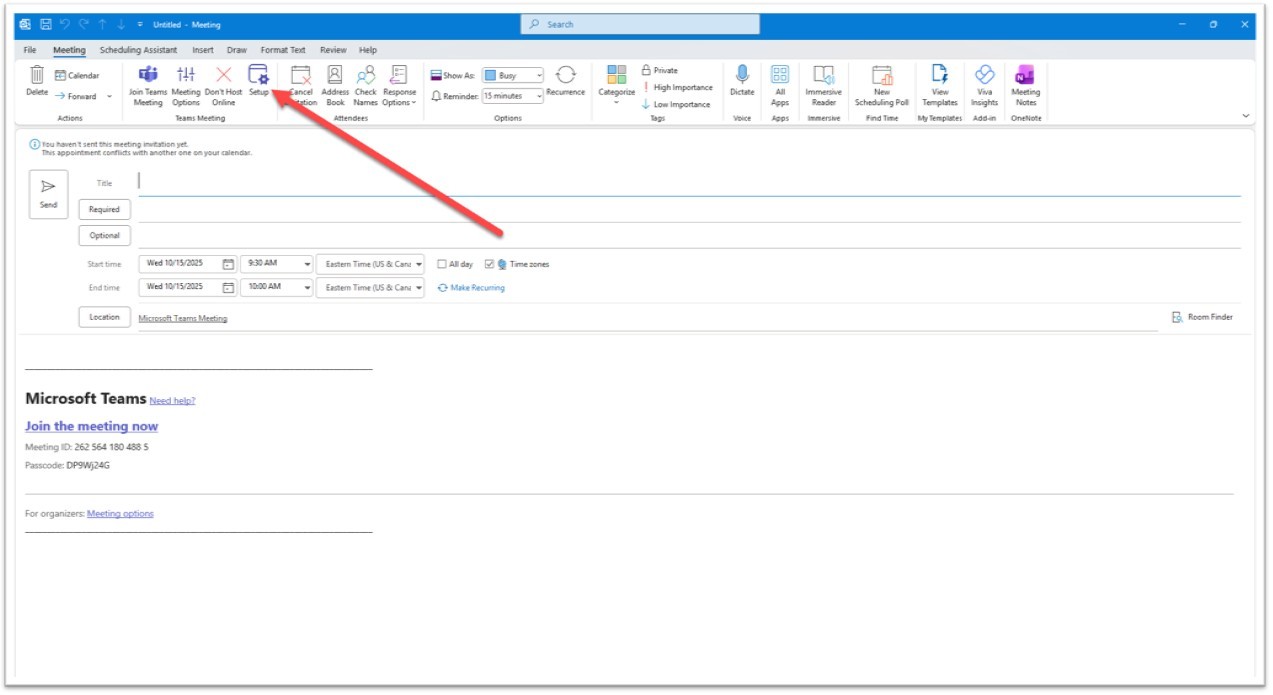Image resolution: width=1273 pixels, height=695 pixels.
Task: Open the Format Text tab
Action: click(283, 50)
